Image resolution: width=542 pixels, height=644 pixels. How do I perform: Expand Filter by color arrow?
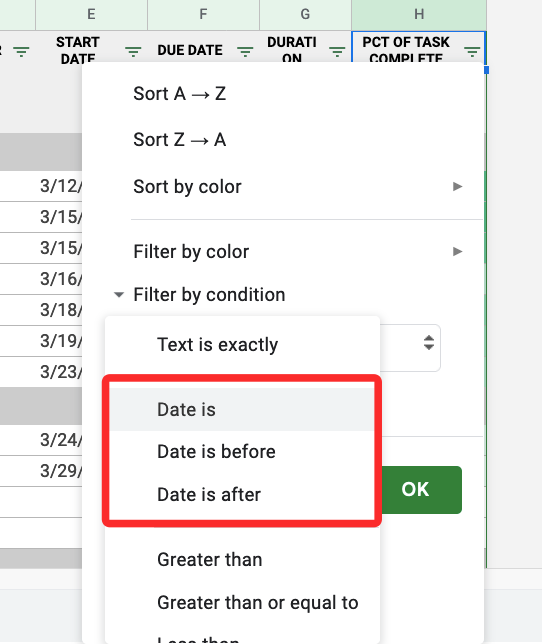[457, 251]
